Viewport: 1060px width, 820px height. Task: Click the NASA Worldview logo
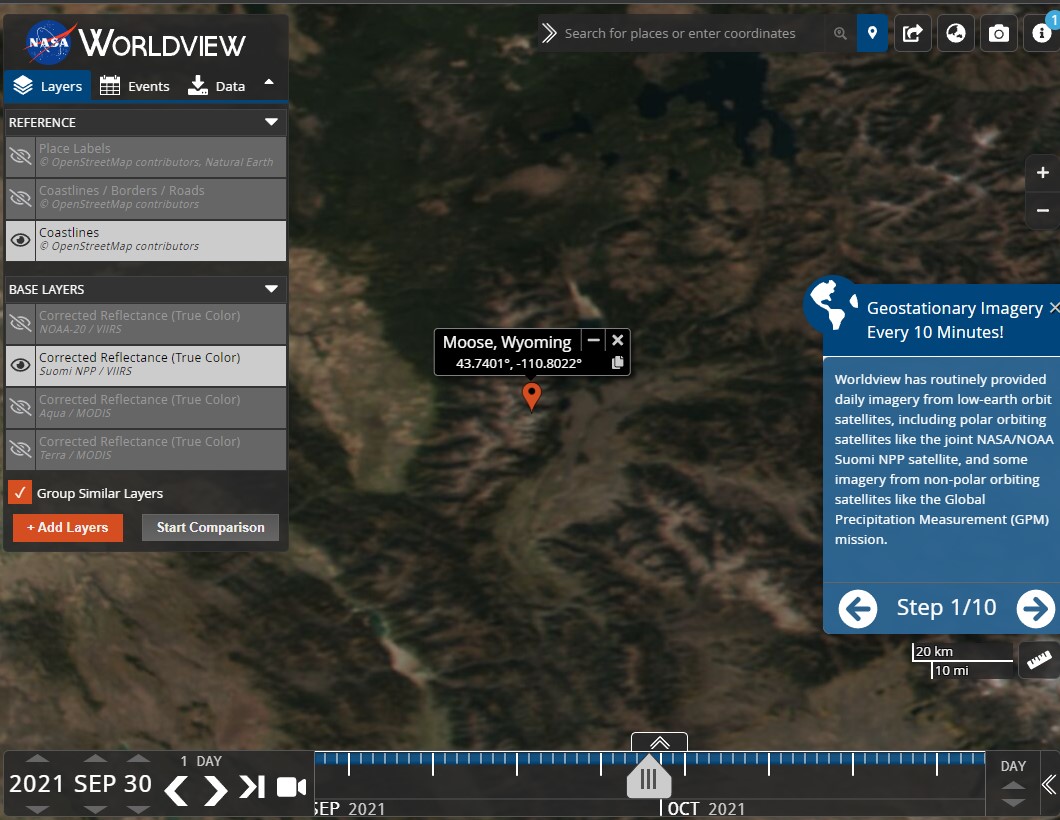pos(135,42)
